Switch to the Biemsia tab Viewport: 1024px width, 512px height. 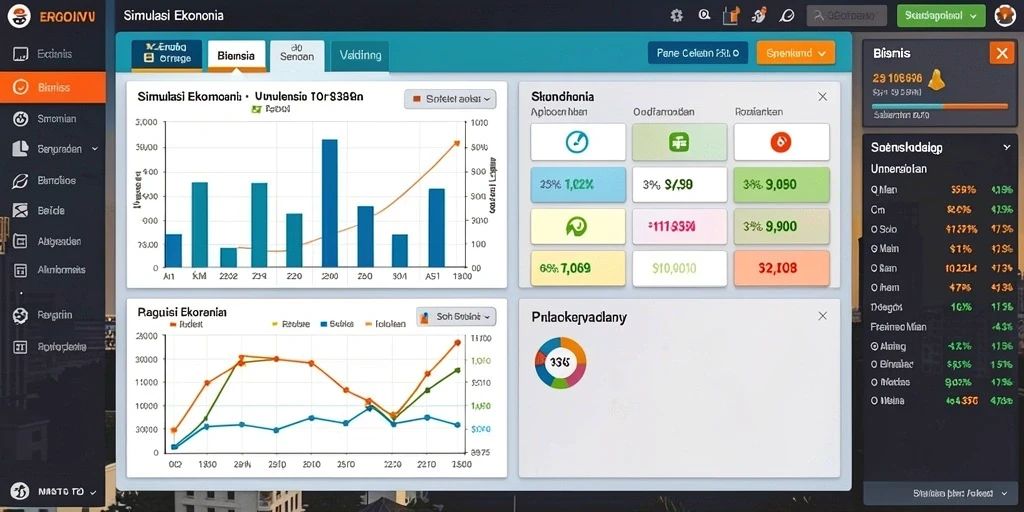[x=236, y=56]
